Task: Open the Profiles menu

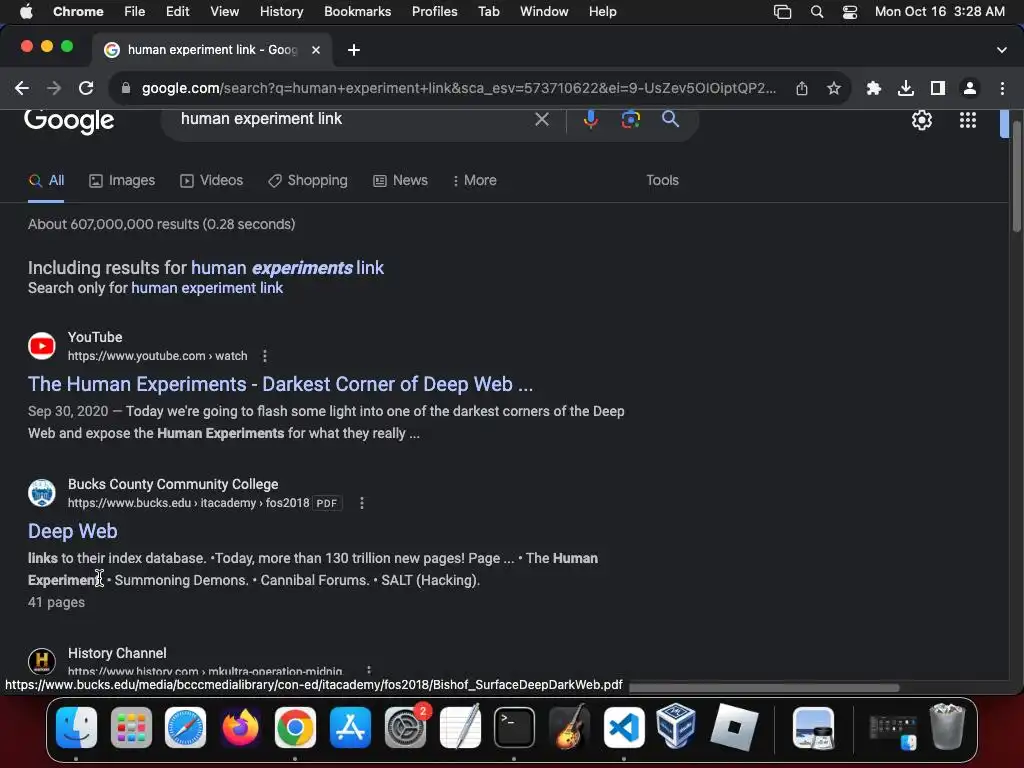Action: 434,12
